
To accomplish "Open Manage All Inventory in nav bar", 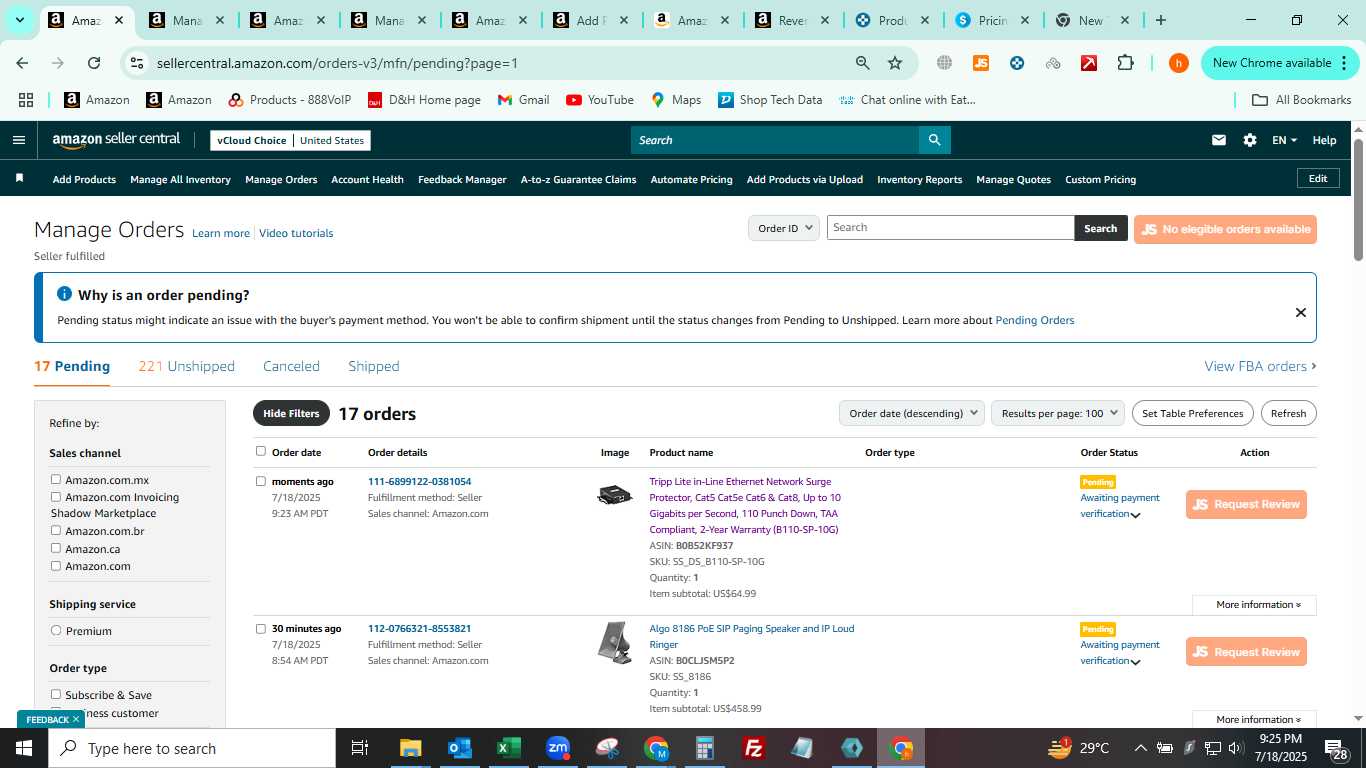I will pyautogui.click(x=180, y=180).
